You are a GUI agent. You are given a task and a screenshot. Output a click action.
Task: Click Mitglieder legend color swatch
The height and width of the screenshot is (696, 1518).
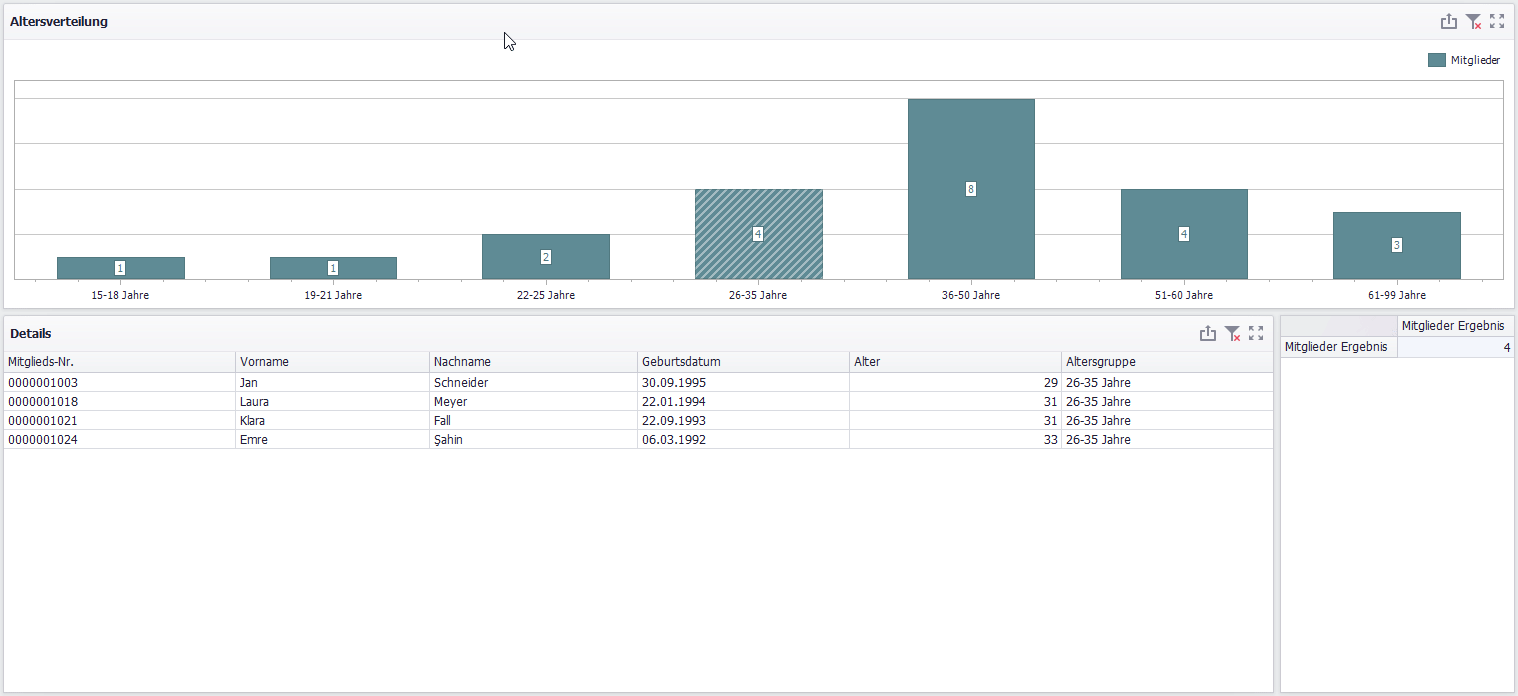click(x=1436, y=60)
